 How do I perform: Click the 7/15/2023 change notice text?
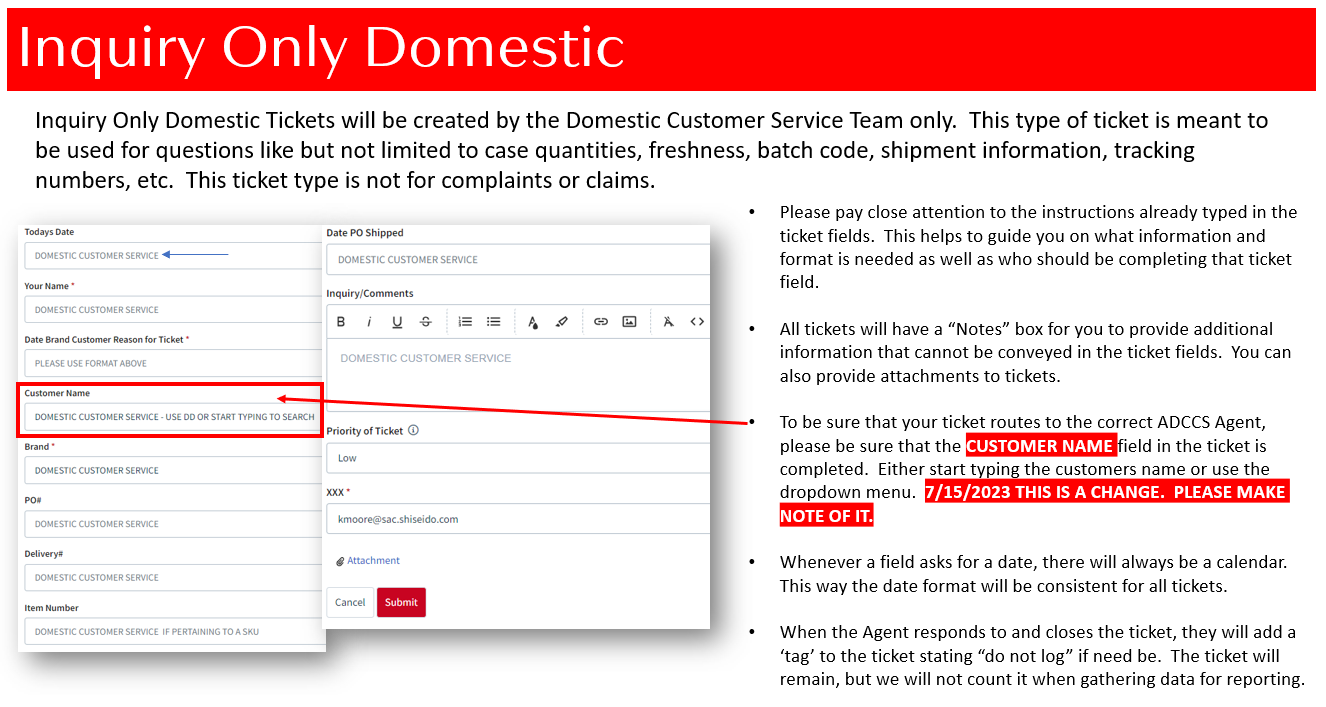coord(1033,504)
